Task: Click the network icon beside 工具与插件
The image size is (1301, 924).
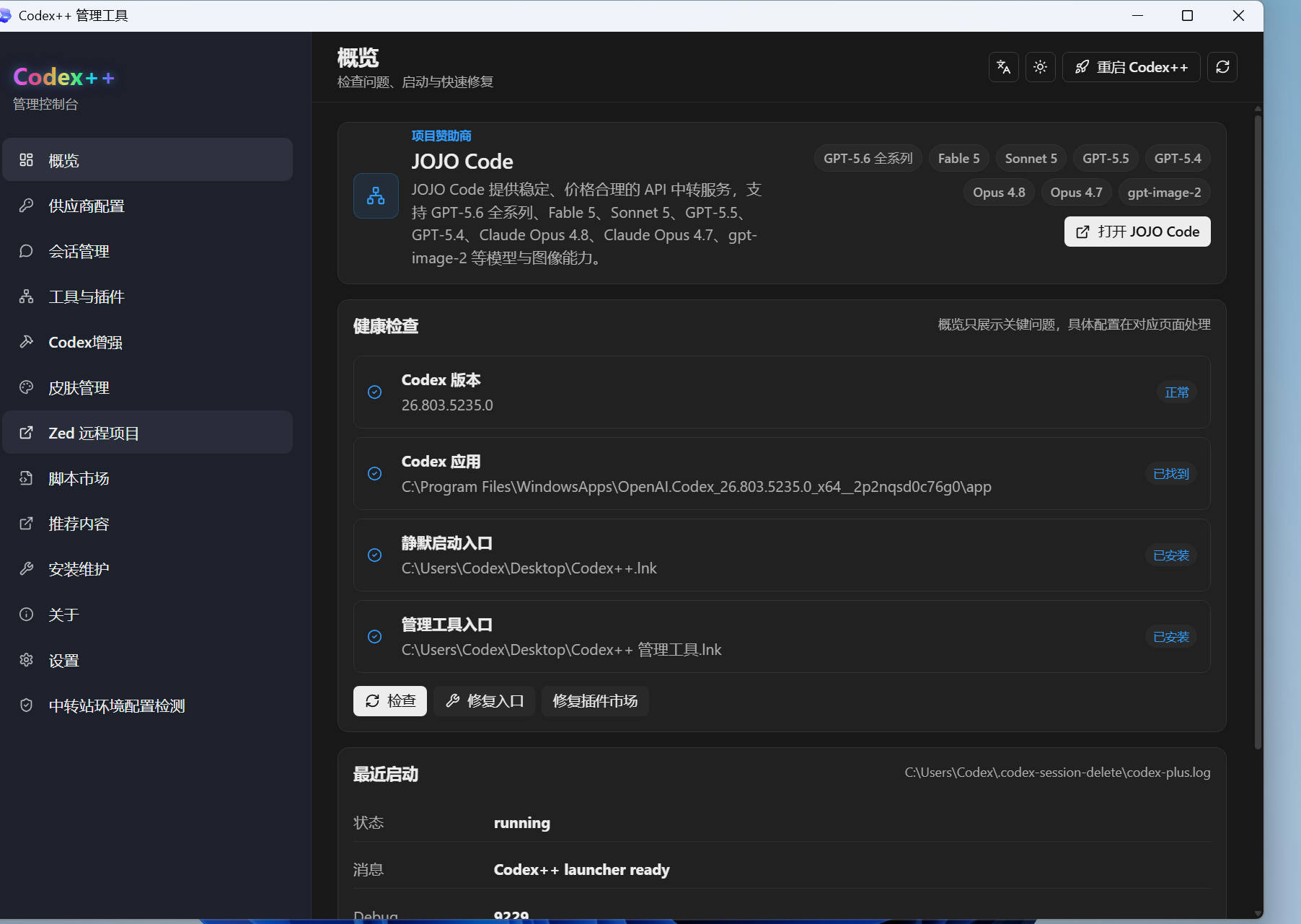Action: (26, 296)
